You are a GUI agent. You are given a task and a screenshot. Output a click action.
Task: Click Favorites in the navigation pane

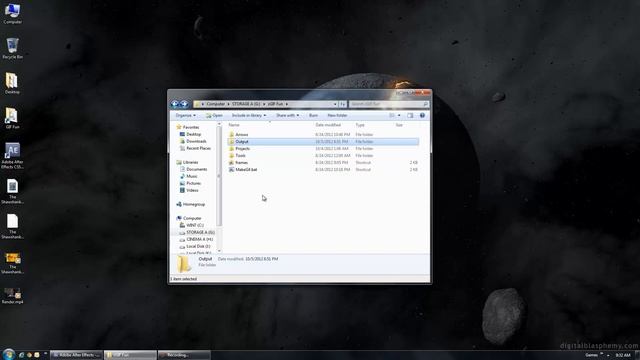pos(191,127)
